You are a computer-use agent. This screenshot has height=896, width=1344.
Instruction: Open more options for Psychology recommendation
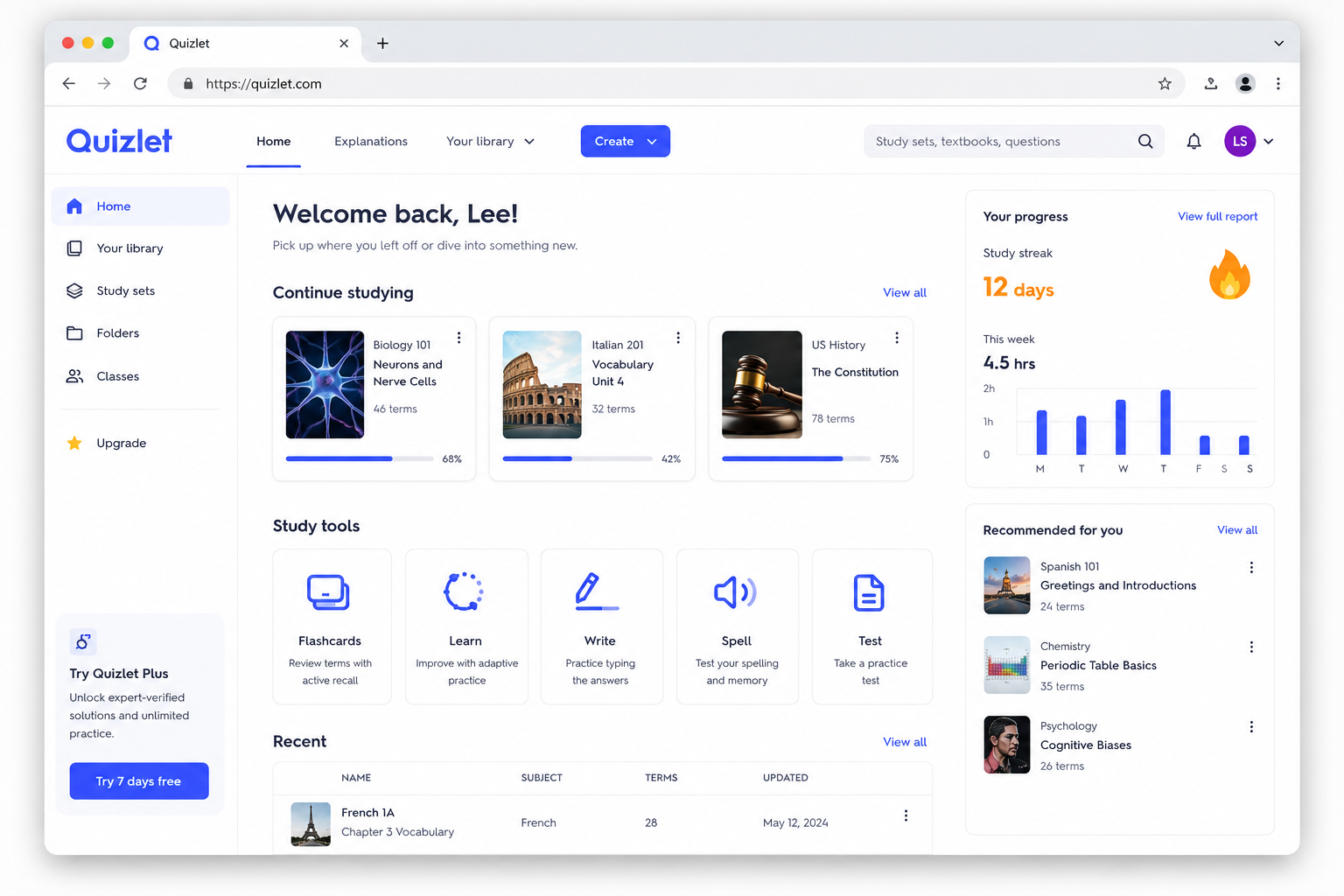point(1251,727)
